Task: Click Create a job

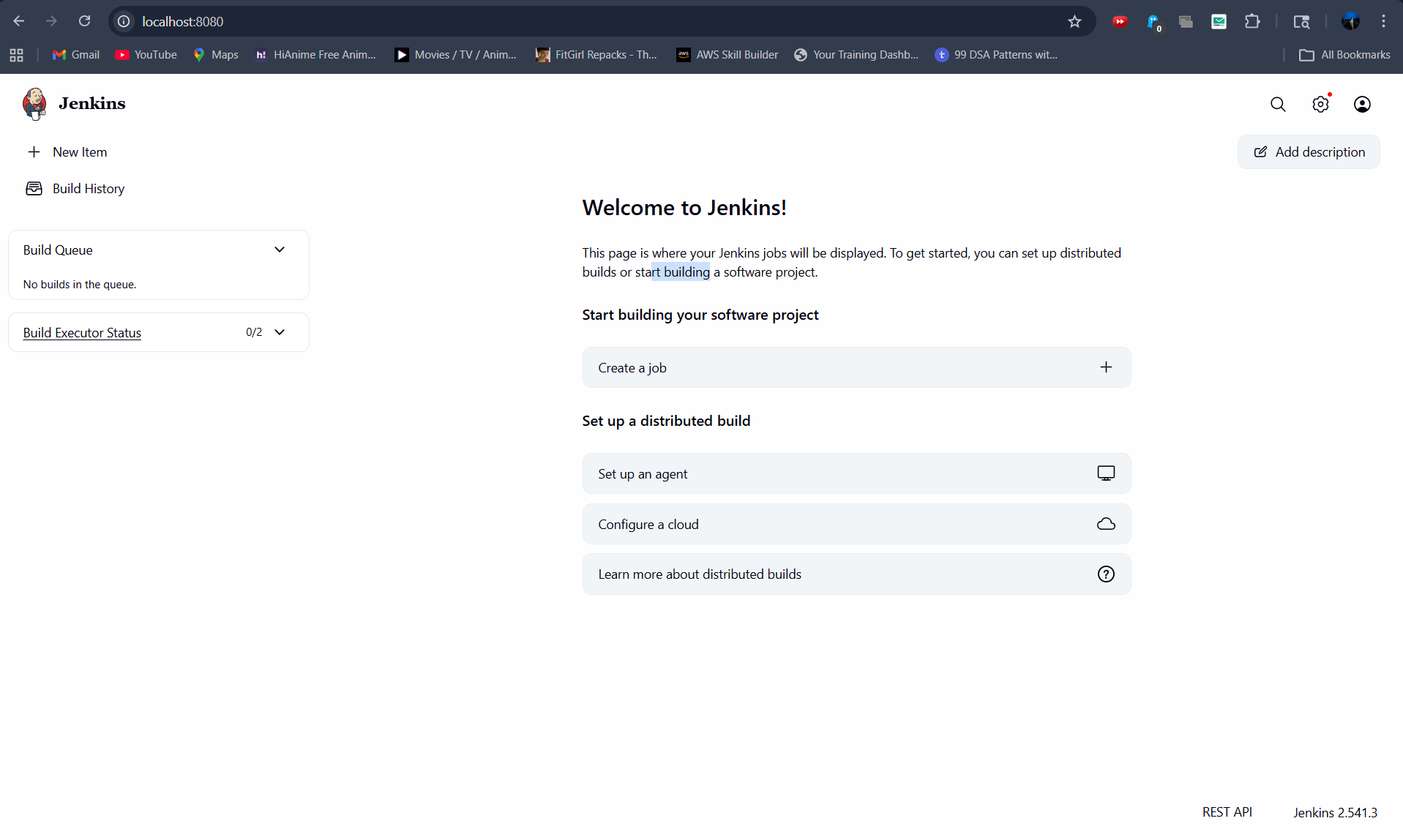Action: pyautogui.click(x=856, y=367)
